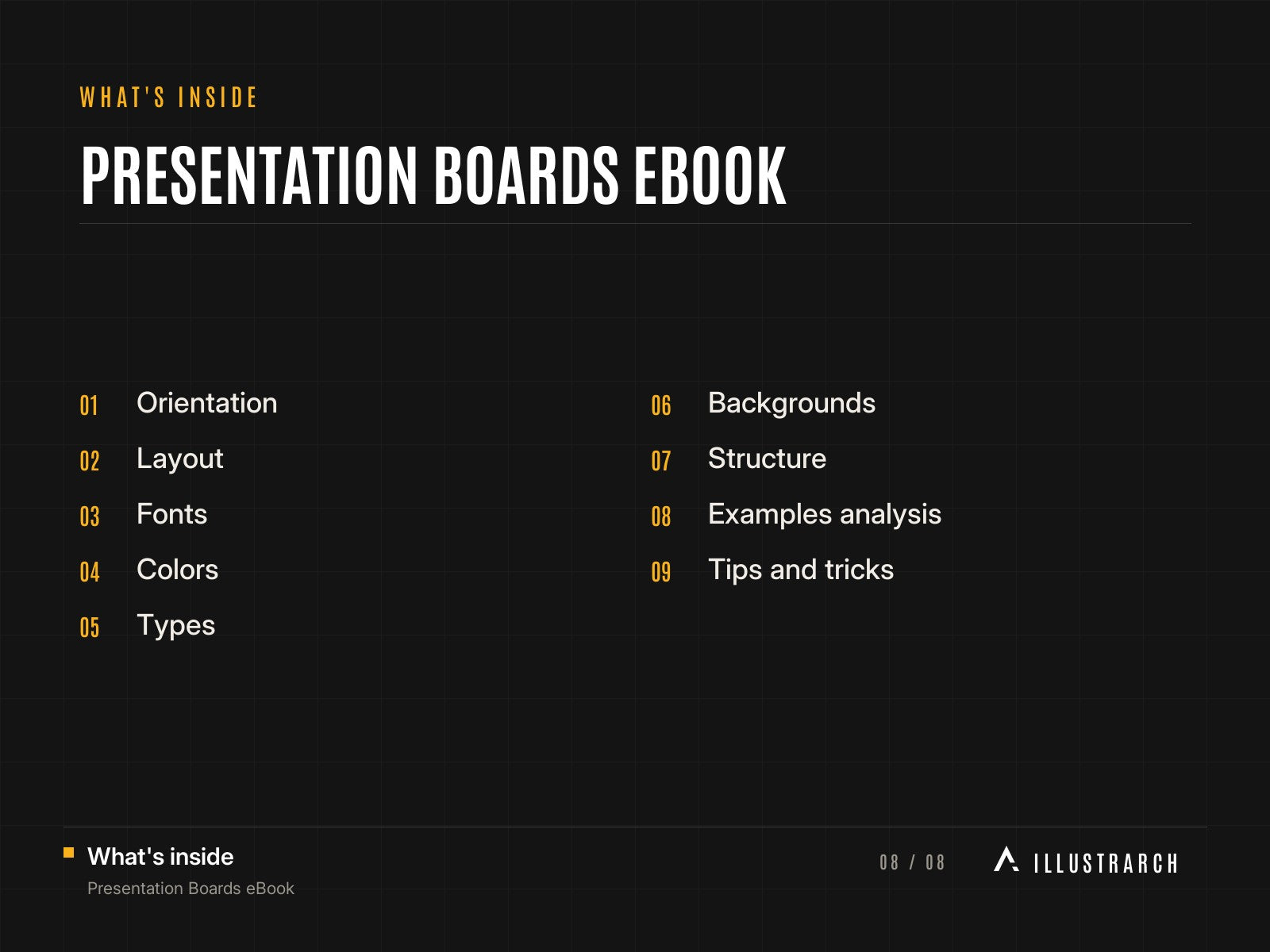
Task: Click the Illustrarch logo mark
Action: (x=1006, y=859)
